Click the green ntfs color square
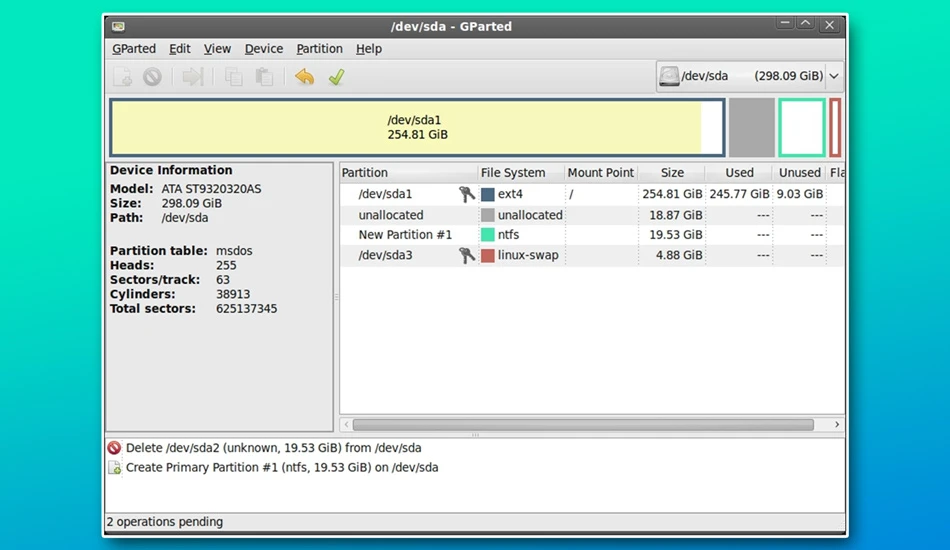Viewport: 950px width, 550px height. pyautogui.click(x=488, y=234)
